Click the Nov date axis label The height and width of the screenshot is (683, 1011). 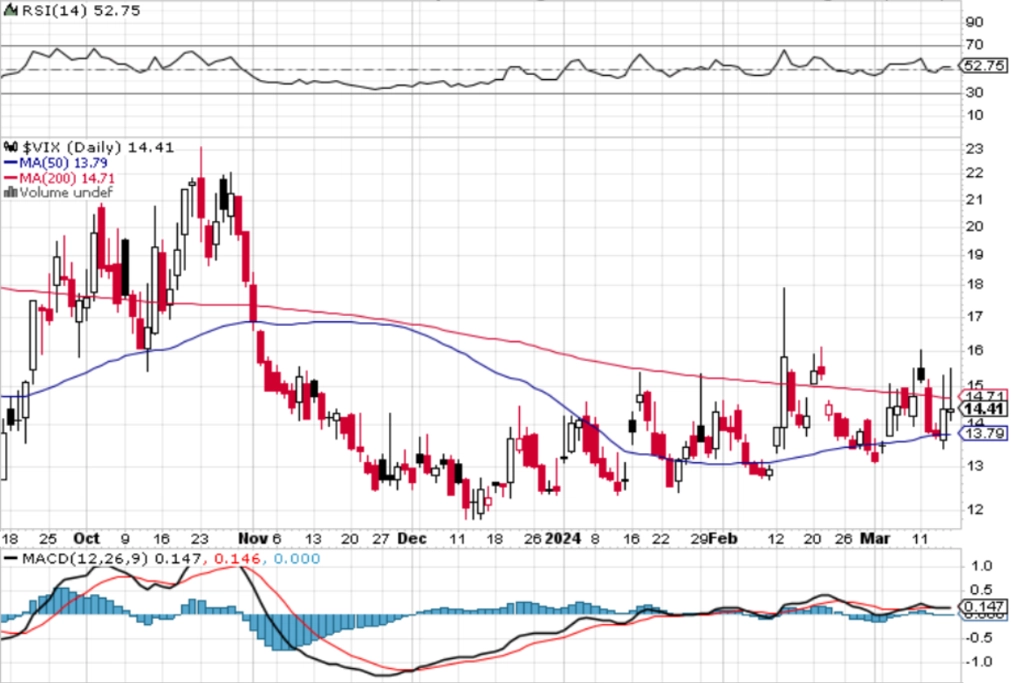[x=252, y=539]
